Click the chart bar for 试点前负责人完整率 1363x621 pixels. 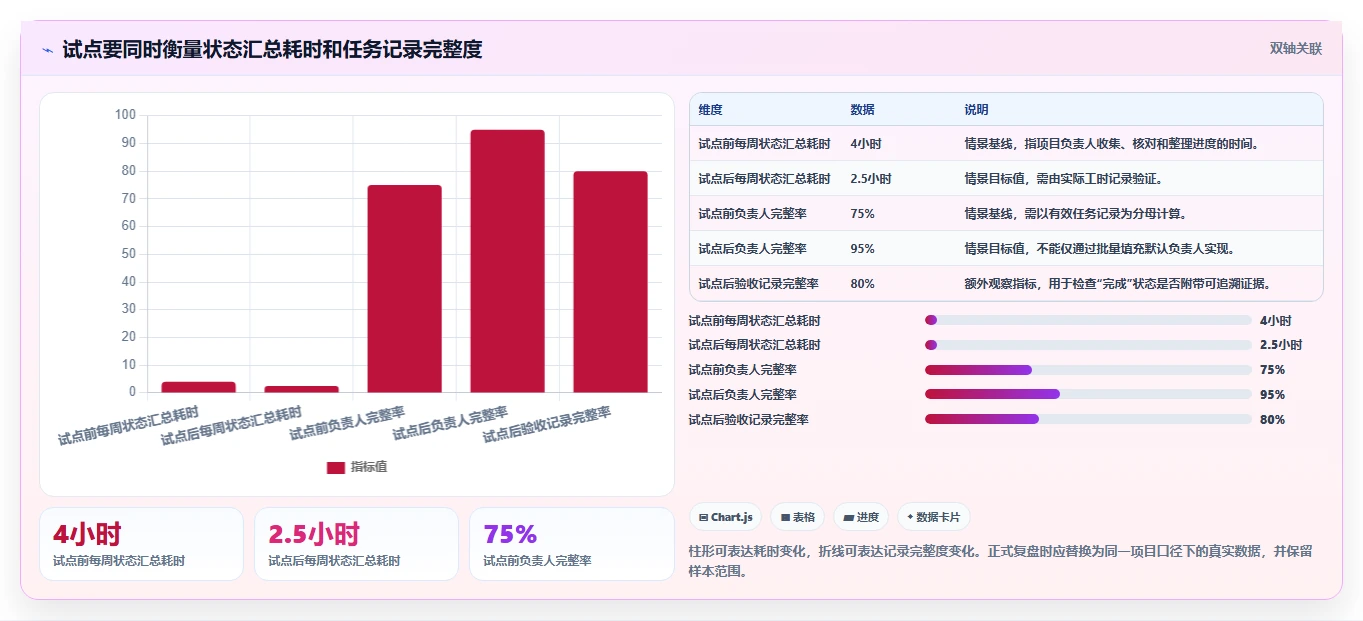click(404, 289)
